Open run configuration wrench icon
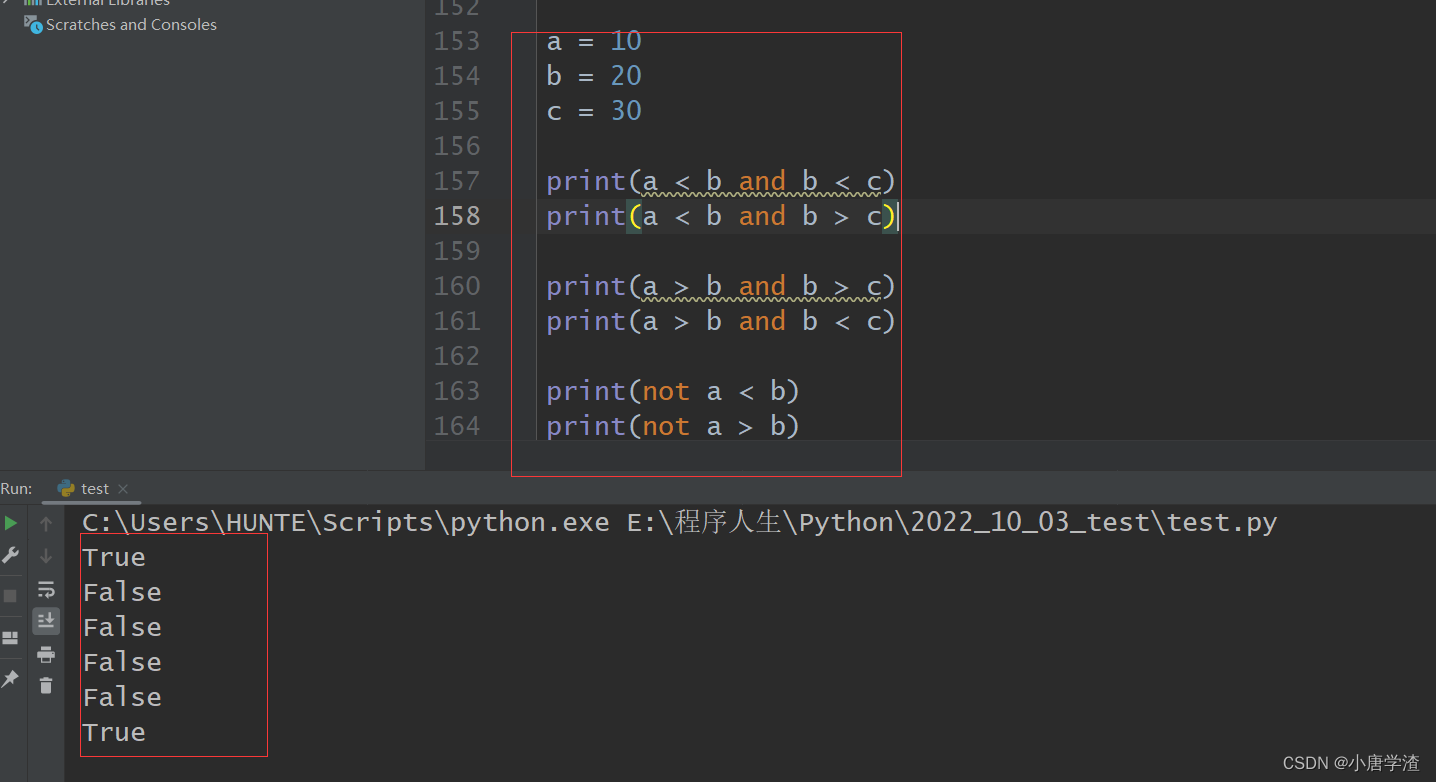The width and height of the screenshot is (1436, 782). tap(10, 556)
